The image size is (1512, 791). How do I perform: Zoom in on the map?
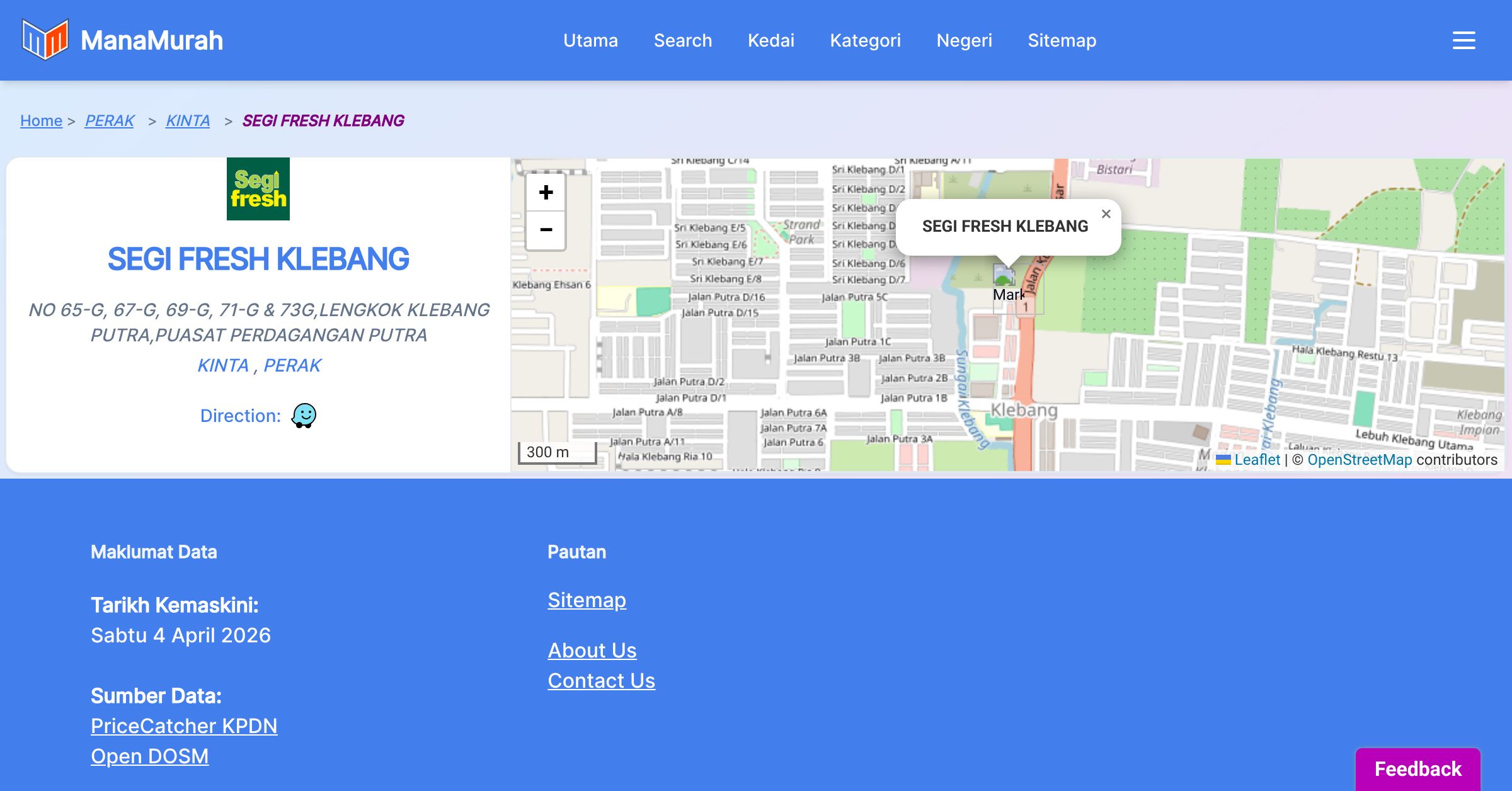[x=546, y=193]
